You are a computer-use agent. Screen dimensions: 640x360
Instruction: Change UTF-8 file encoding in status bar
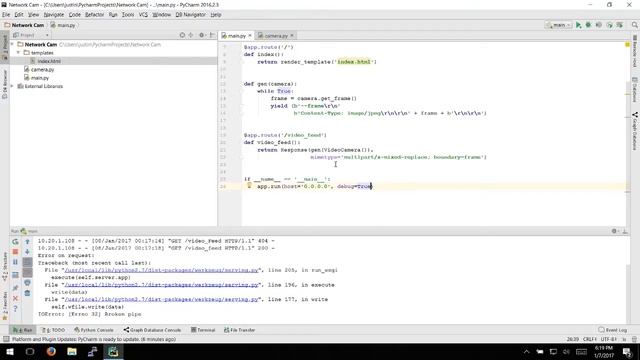[609, 339]
